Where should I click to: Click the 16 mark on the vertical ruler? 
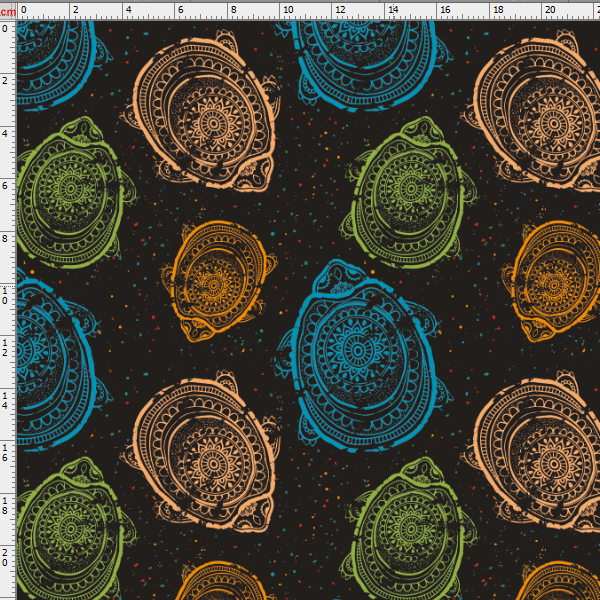click(x=5, y=452)
